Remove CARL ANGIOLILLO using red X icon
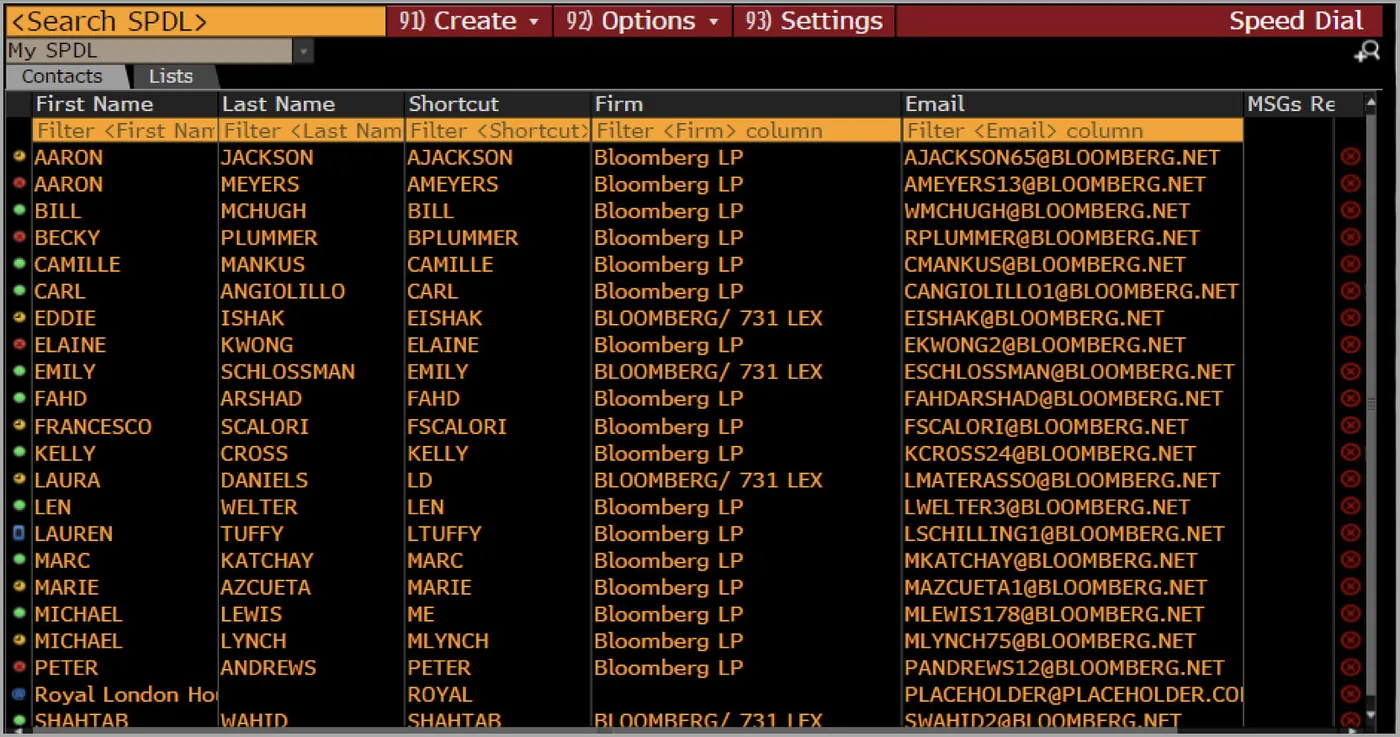1400x737 pixels. (1350, 291)
